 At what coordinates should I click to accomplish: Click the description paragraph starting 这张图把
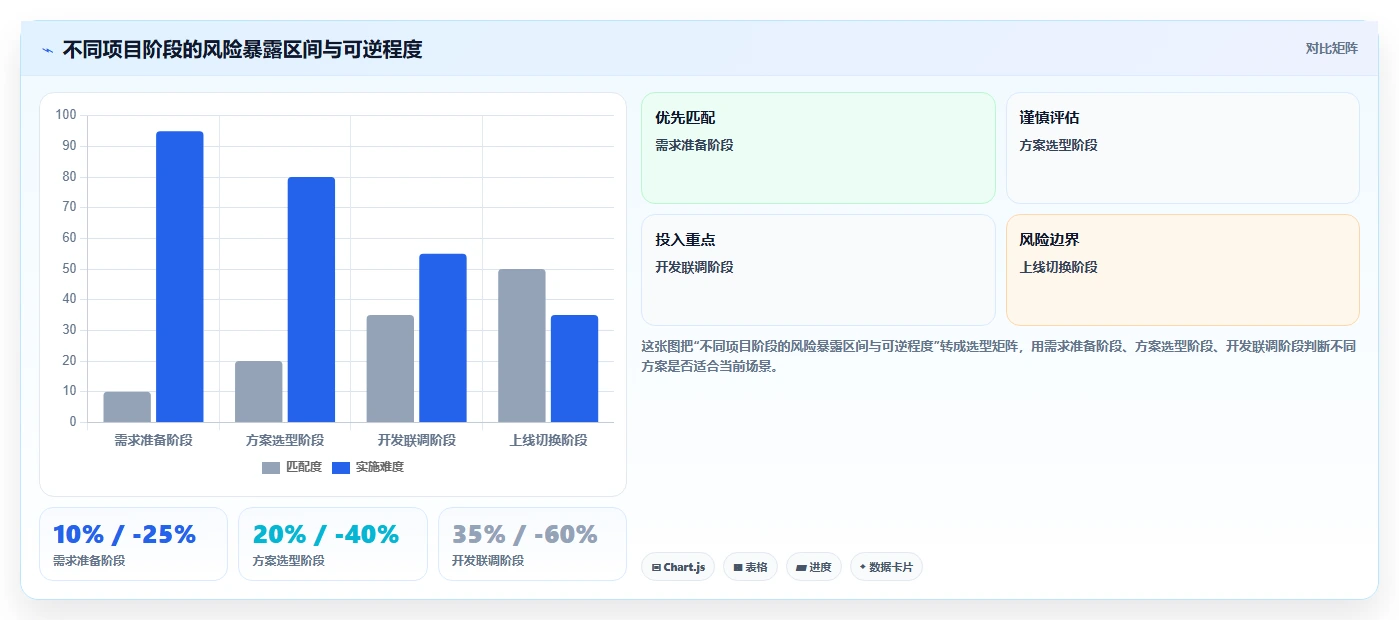pos(999,356)
